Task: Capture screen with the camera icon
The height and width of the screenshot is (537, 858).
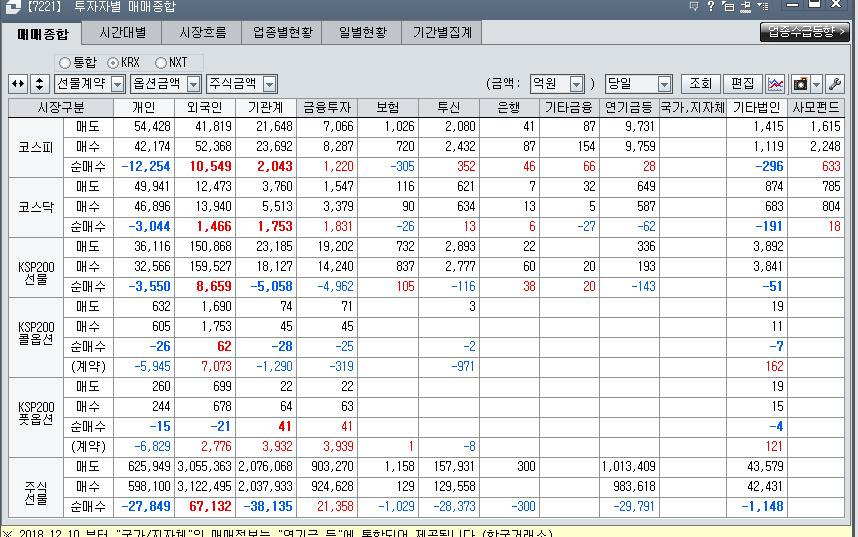Action: pos(800,84)
